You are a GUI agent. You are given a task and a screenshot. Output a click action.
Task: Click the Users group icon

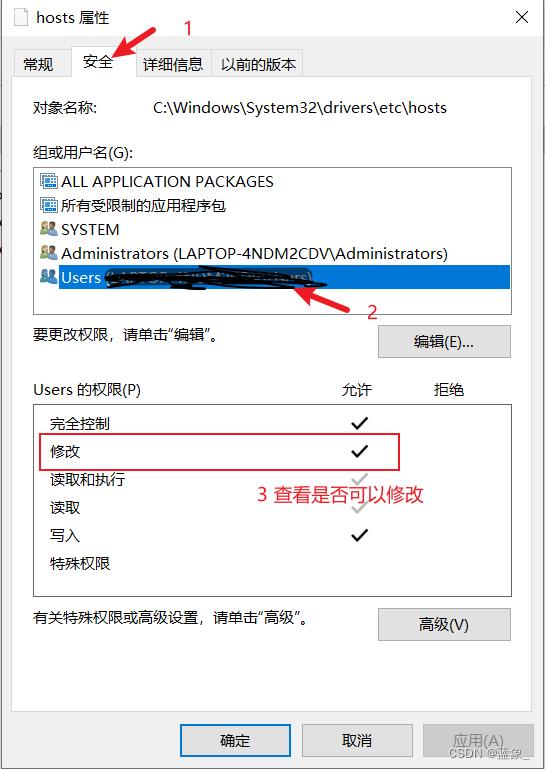tap(49, 277)
